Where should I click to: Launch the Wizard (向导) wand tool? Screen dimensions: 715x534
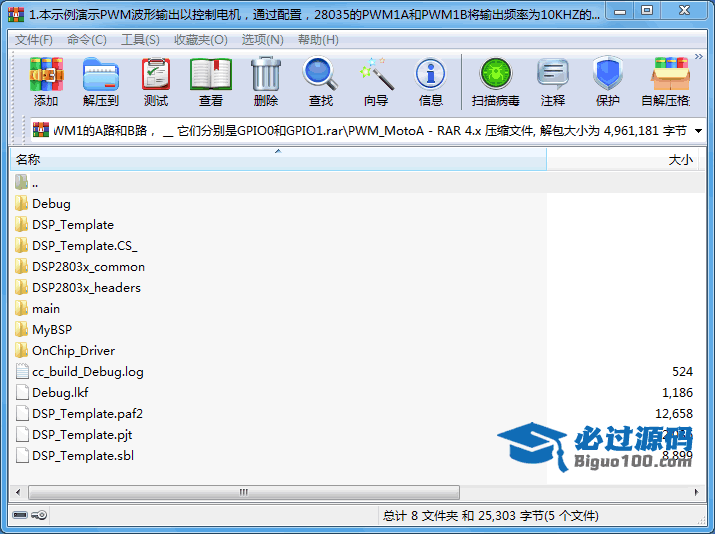(x=376, y=81)
